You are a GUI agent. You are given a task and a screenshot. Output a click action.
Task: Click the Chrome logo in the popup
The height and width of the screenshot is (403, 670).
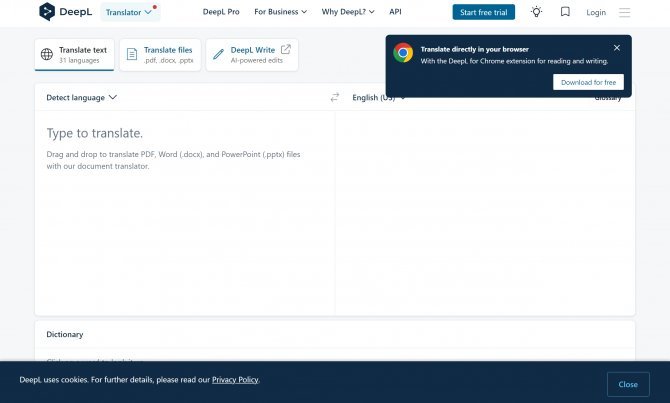click(403, 53)
